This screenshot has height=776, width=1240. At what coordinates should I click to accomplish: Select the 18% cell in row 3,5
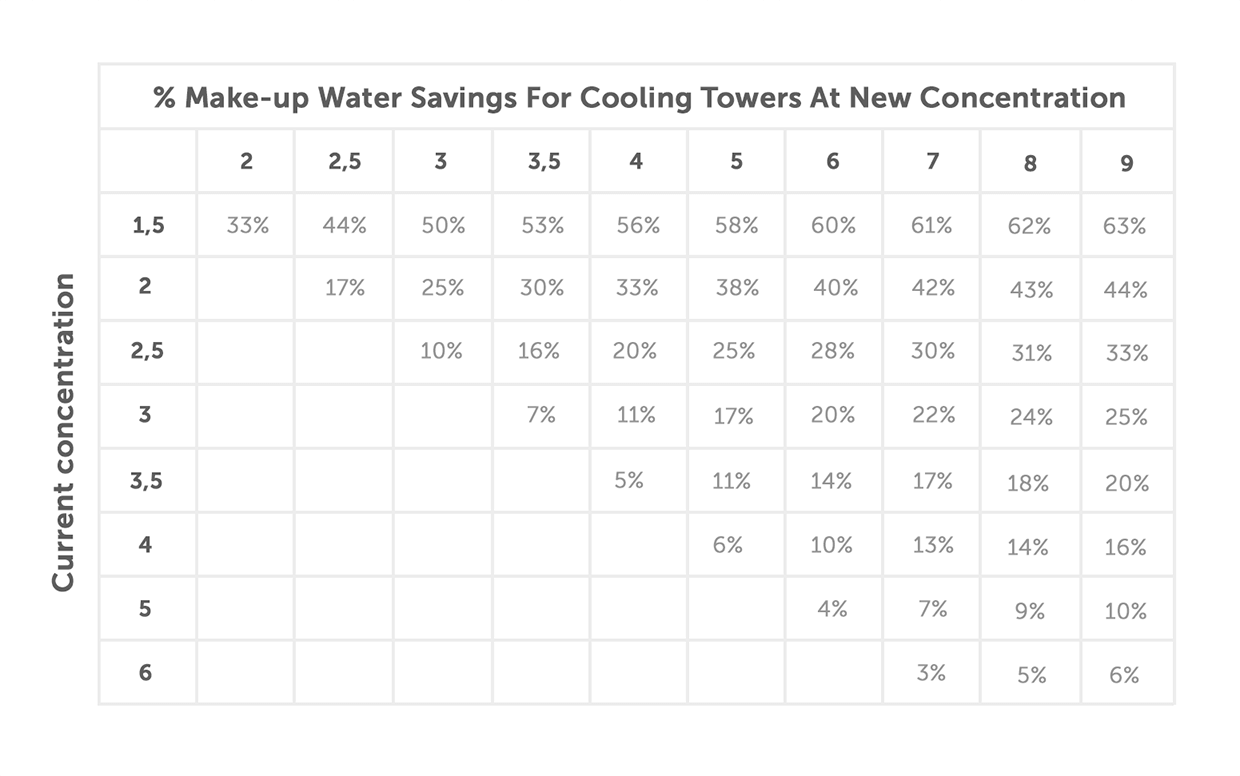(x=1028, y=484)
